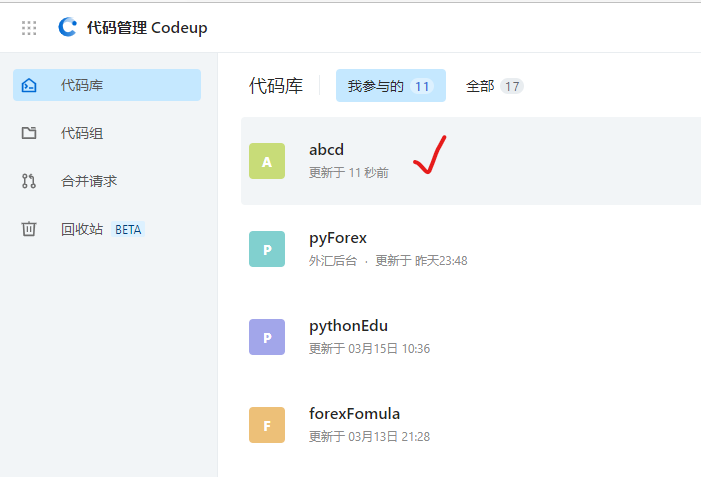Screen dimensions: 701x477
Task: Switch to the 我参与的 tab
Action: 391,85
